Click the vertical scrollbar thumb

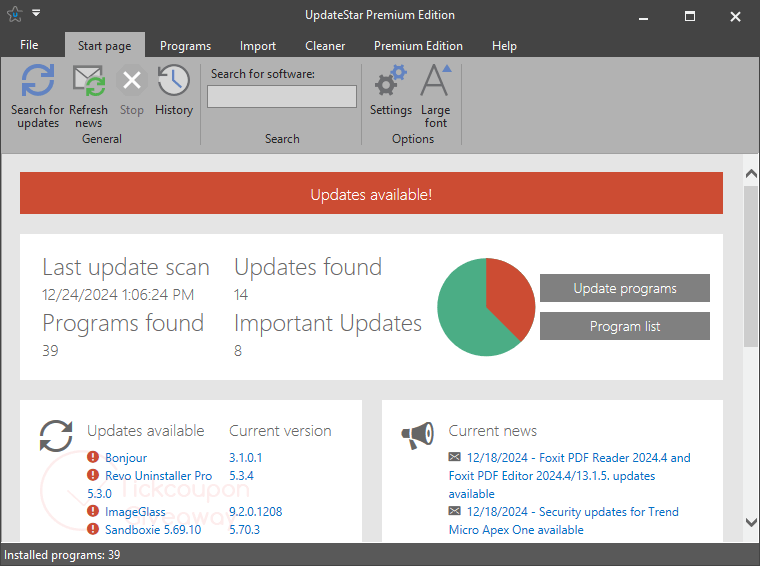751,267
